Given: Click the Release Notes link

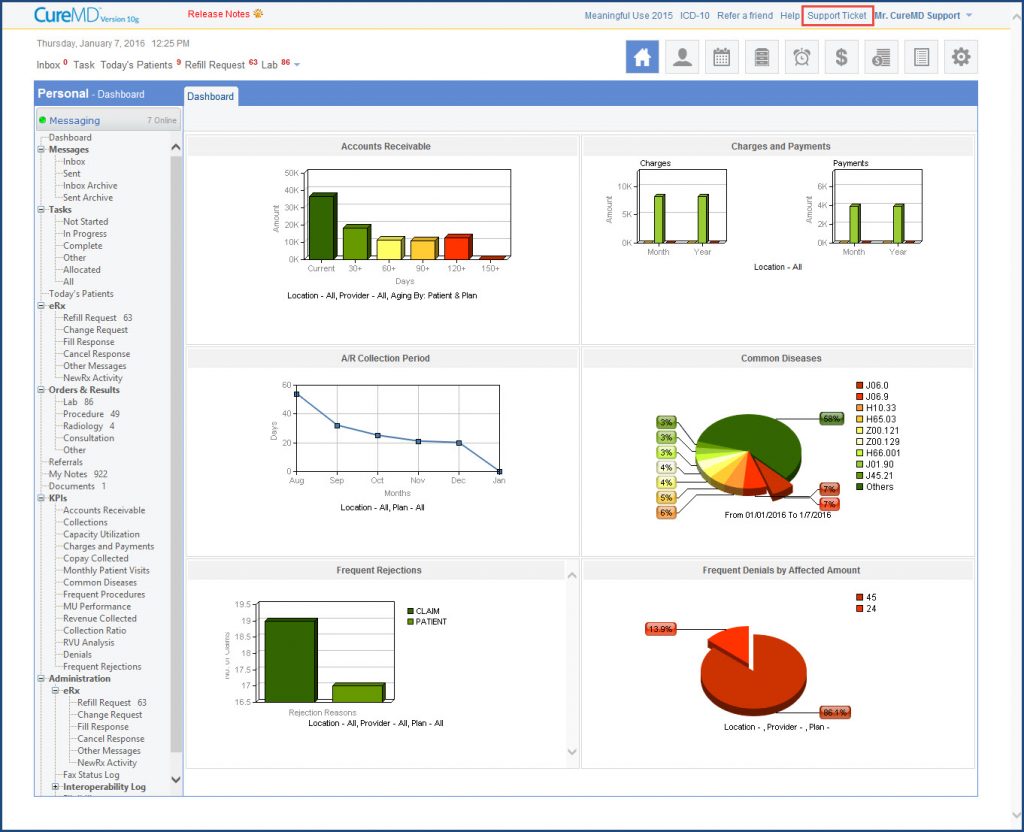Looking at the screenshot, I should coord(219,14).
